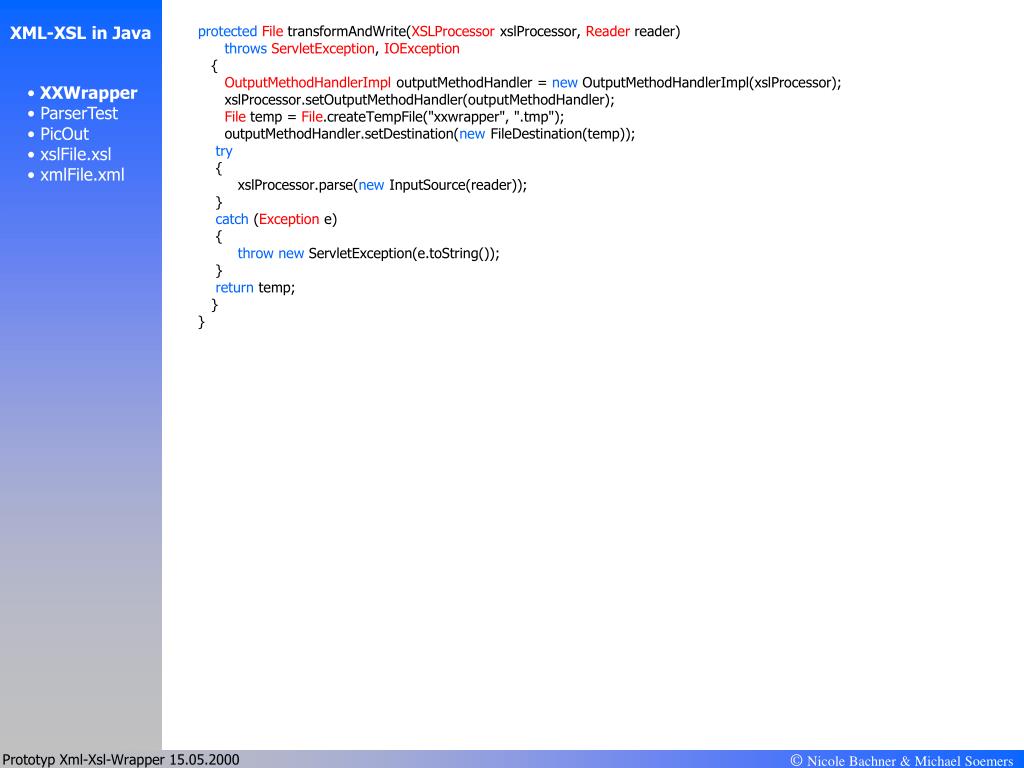
Task: Click the File.createTempFile code line
Action: click(394, 117)
